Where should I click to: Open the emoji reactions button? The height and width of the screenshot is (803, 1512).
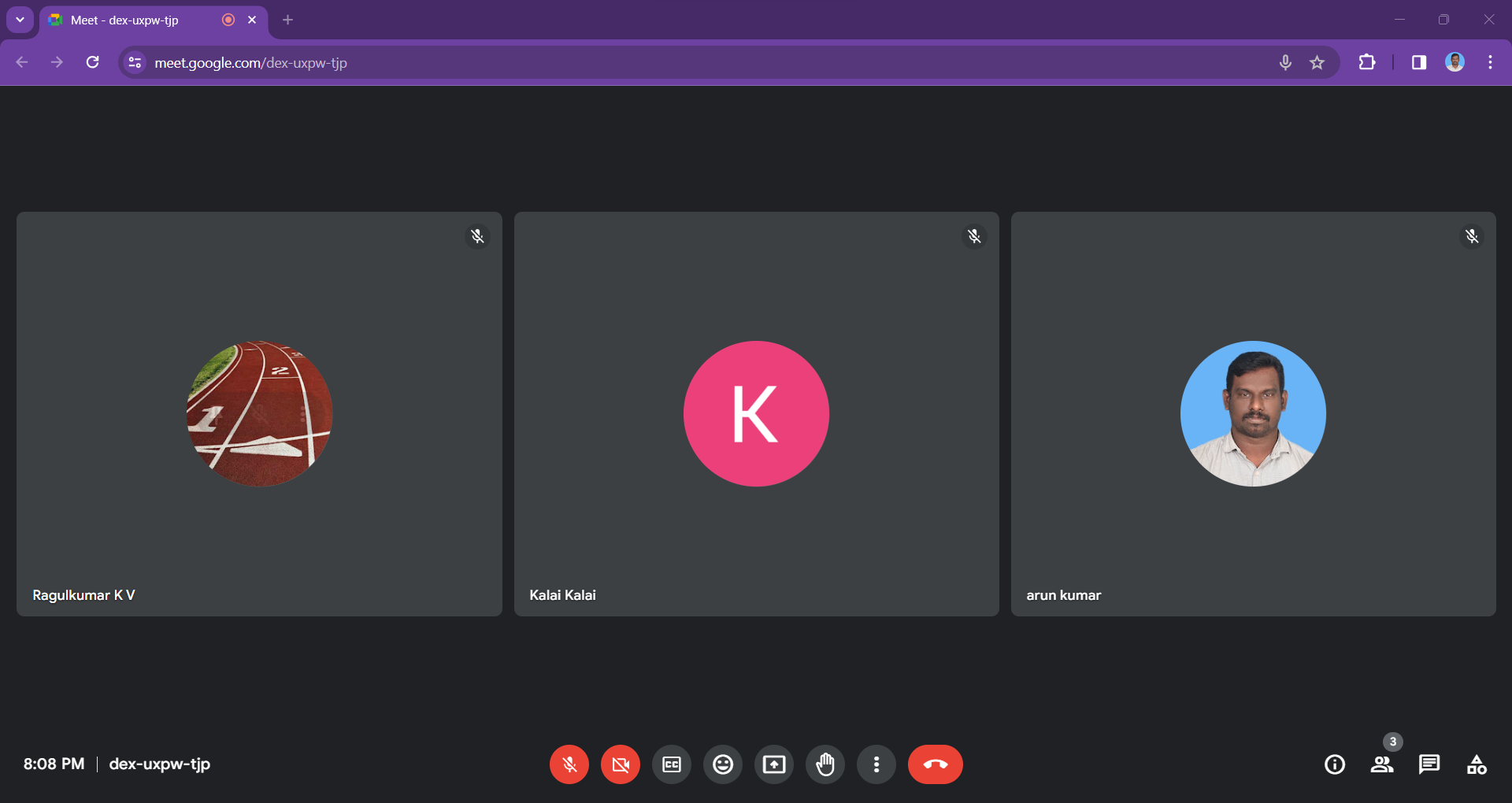tap(723, 764)
